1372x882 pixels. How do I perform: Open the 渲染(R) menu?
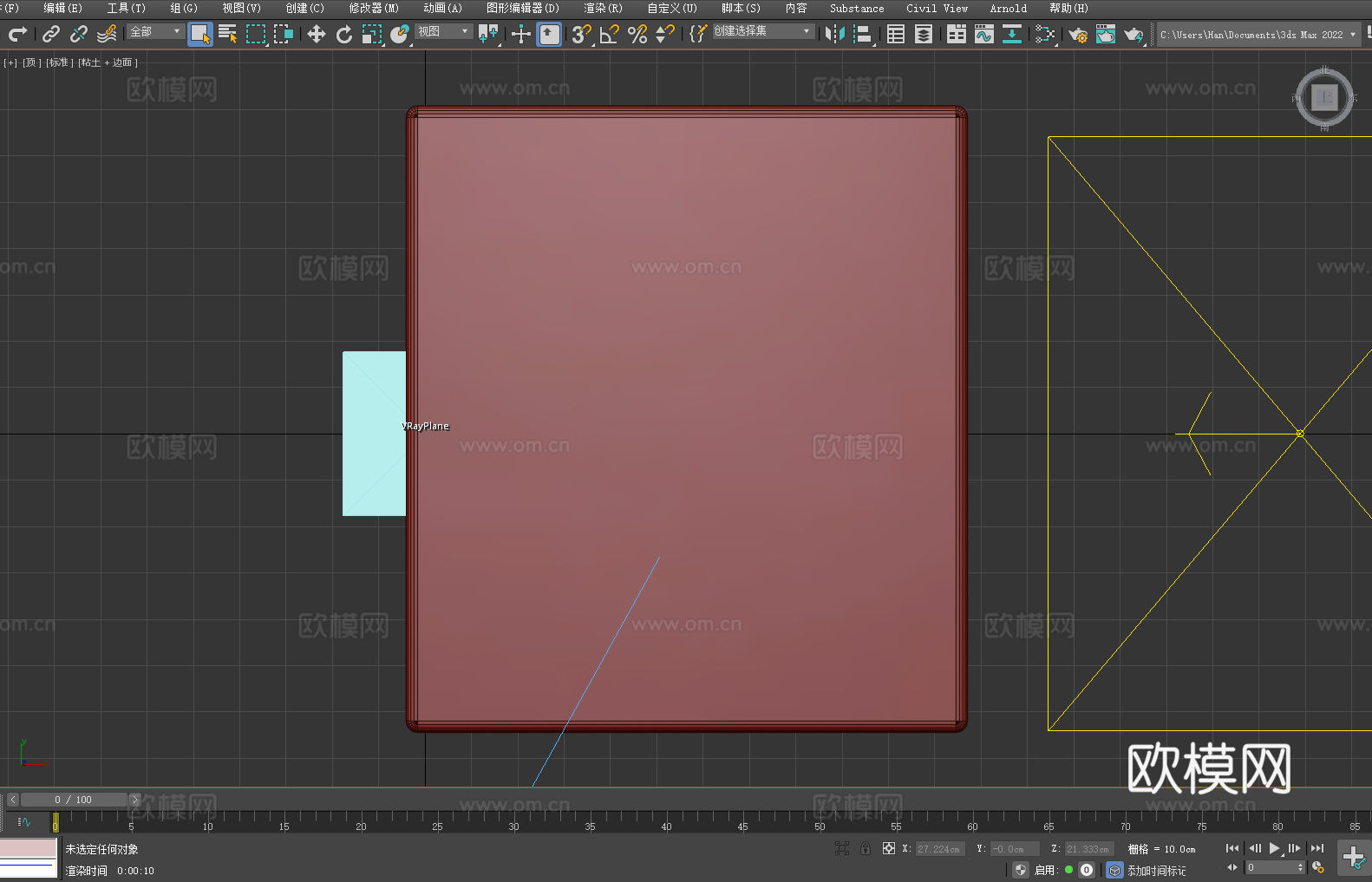click(x=603, y=8)
